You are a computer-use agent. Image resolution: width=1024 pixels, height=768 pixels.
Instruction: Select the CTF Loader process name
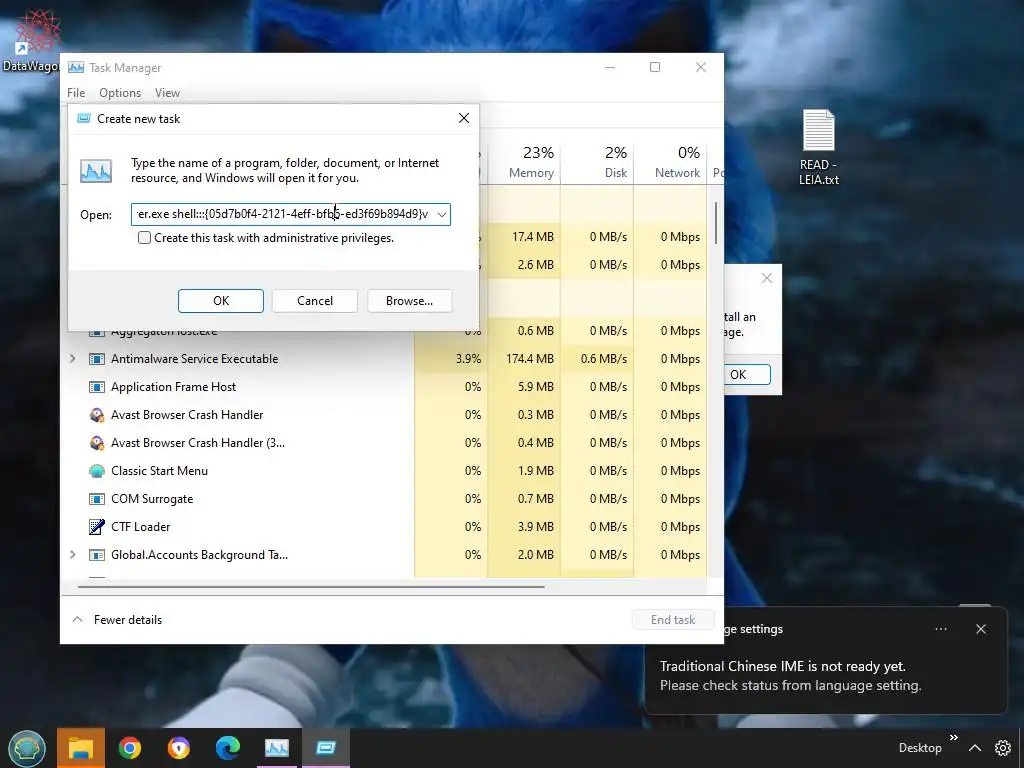(x=140, y=526)
